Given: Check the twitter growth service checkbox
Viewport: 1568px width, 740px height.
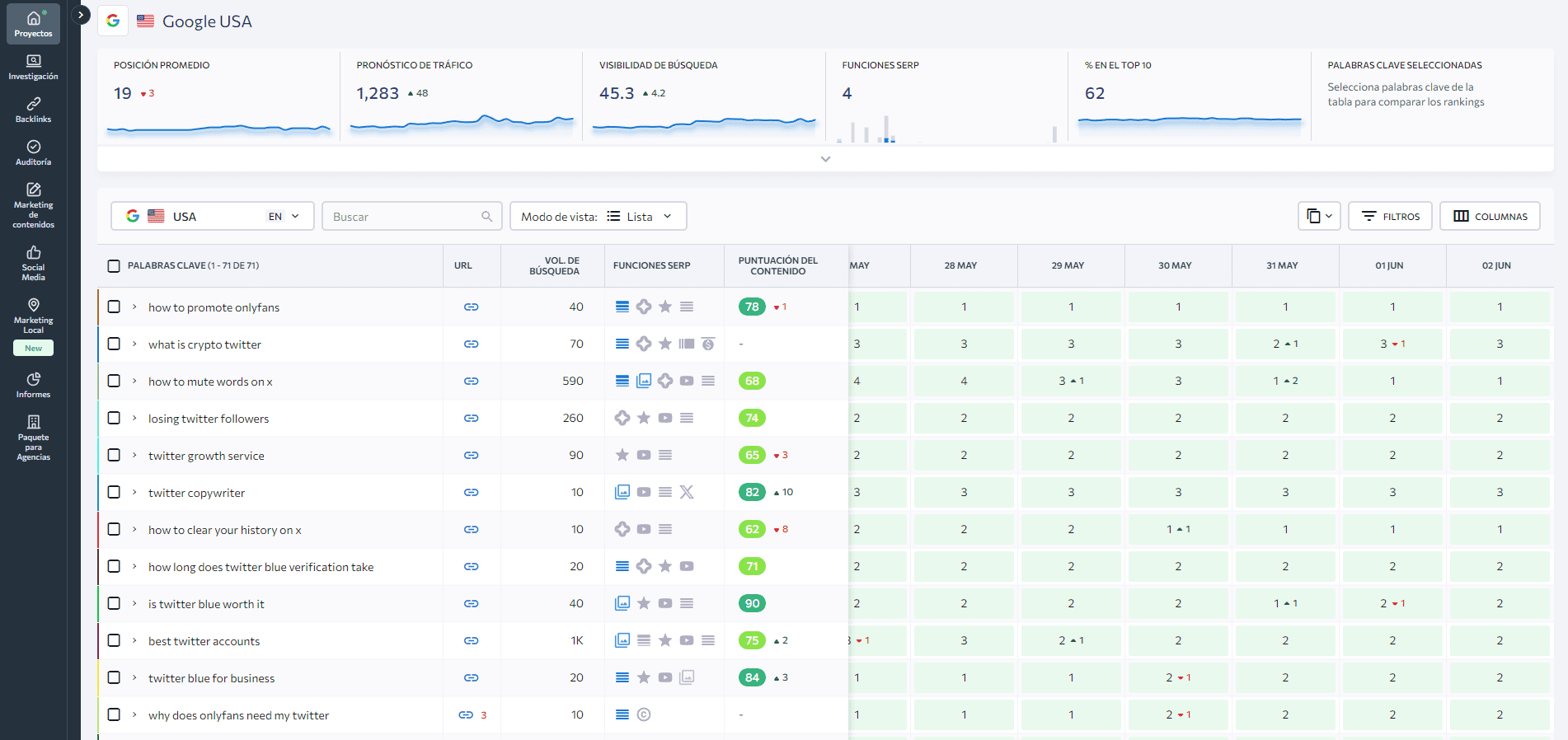Looking at the screenshot, I should tap(114, 455).
